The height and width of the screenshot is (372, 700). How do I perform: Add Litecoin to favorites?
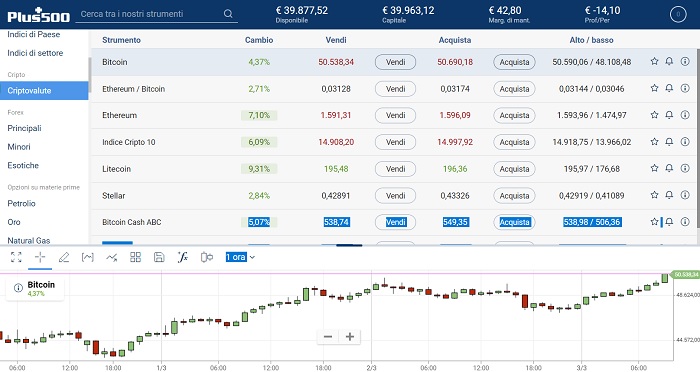[x=654, y=168]
